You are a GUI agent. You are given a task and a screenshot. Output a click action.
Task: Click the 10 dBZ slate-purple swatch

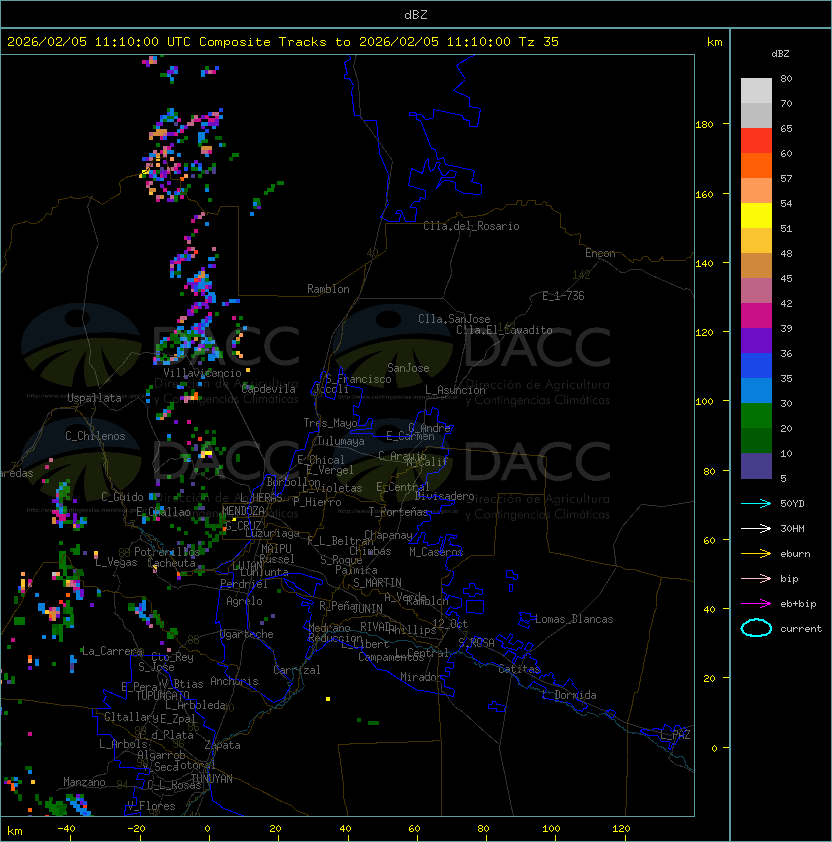coord(756,466)
